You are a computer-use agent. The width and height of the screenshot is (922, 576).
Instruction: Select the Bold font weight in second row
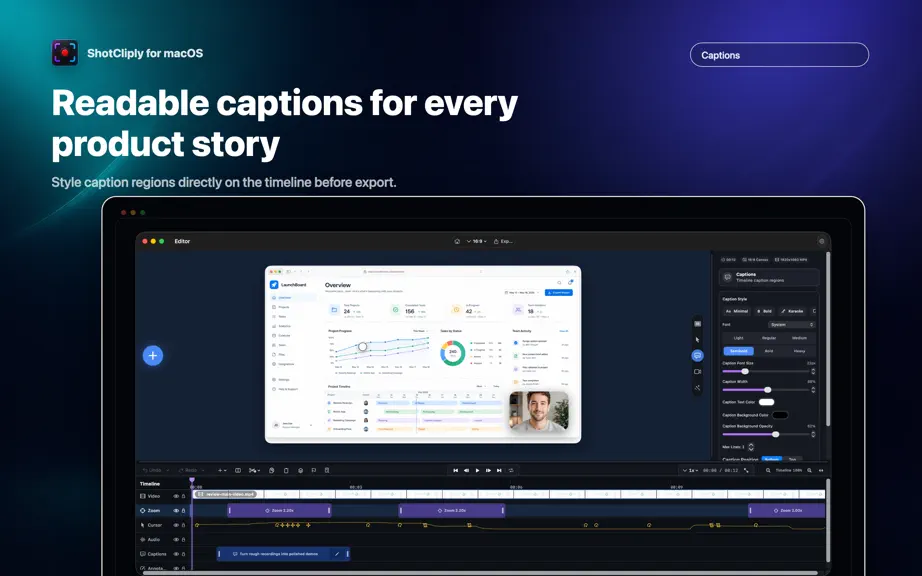click(769, 351)
